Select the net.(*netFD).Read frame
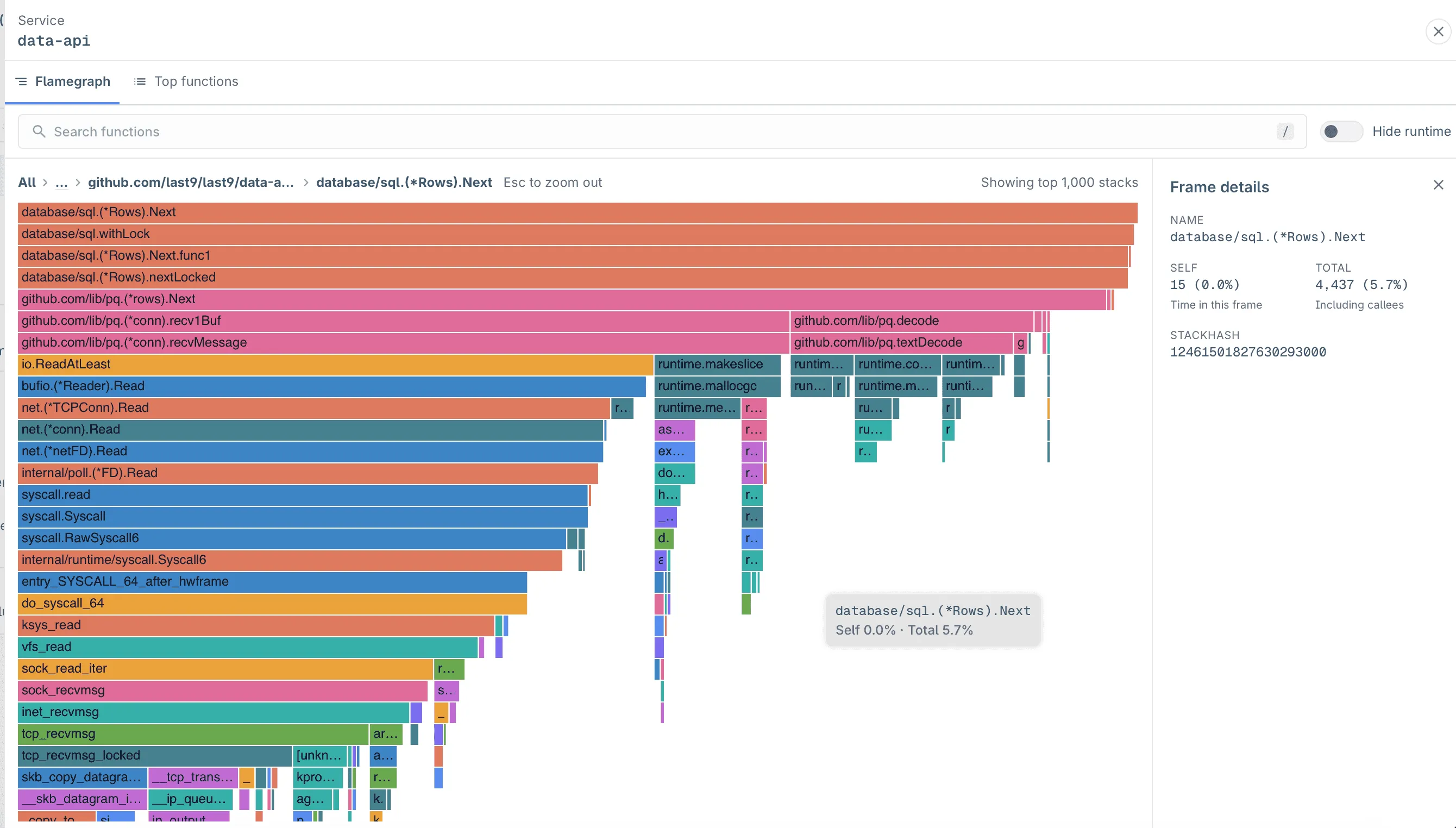This screenshot has width=1456, height=828. 310,451
